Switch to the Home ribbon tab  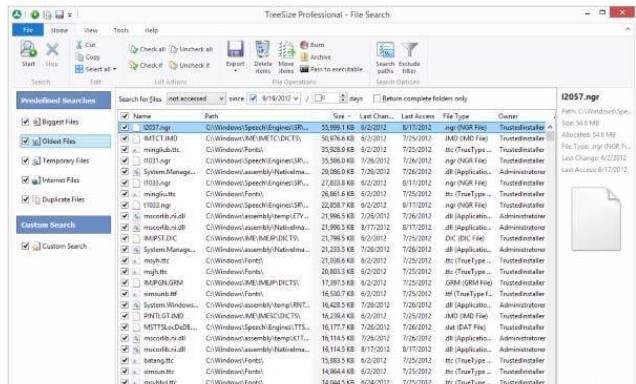coord(59,30)
